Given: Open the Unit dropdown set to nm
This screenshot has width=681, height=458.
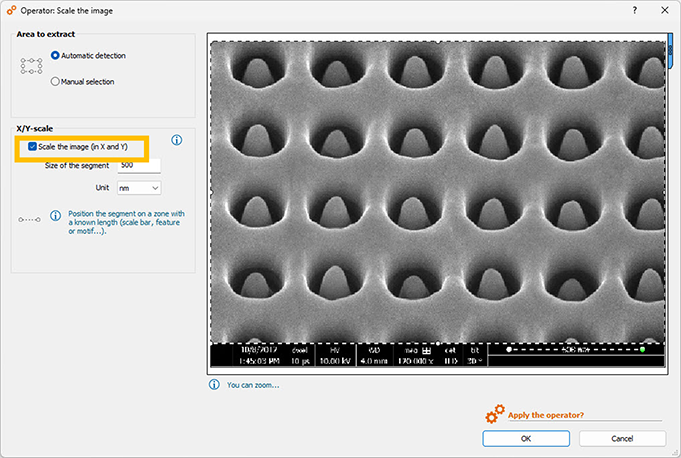Looking at the screenshot, I should coord(139,187).
